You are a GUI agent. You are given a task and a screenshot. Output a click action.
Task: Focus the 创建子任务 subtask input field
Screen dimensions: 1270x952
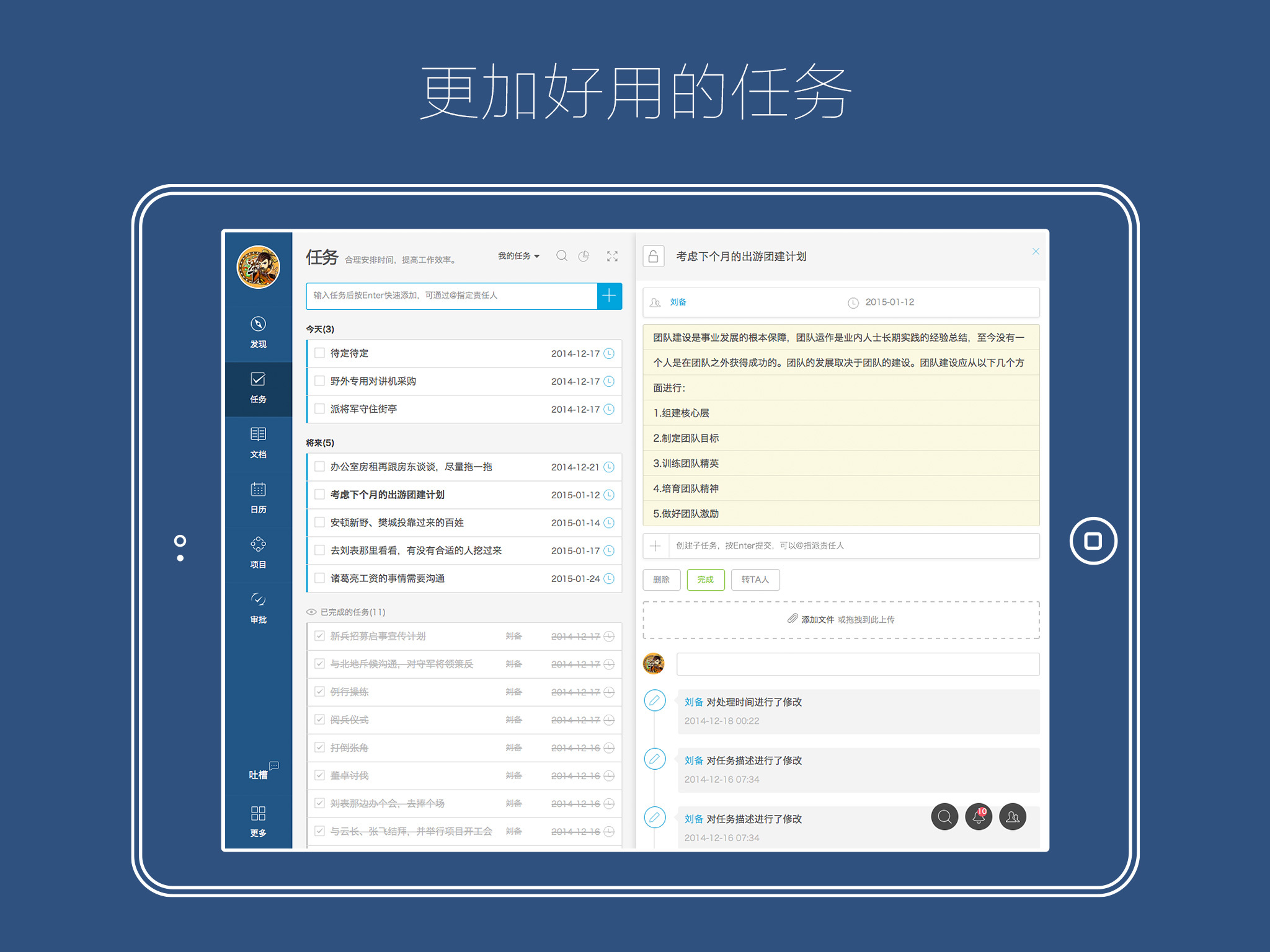click(853, 545)
